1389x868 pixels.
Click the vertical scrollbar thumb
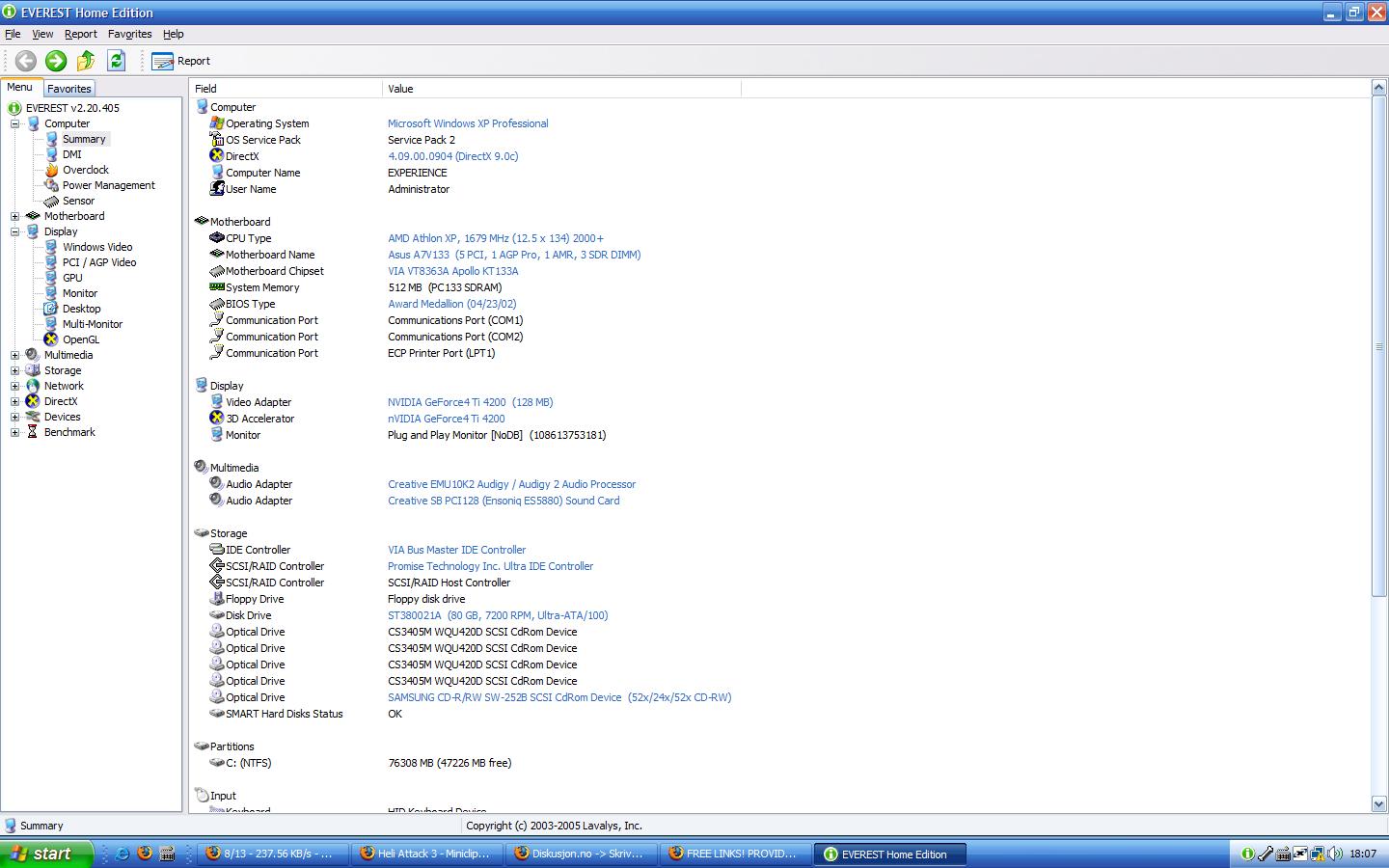click(x=1379, y=346)
